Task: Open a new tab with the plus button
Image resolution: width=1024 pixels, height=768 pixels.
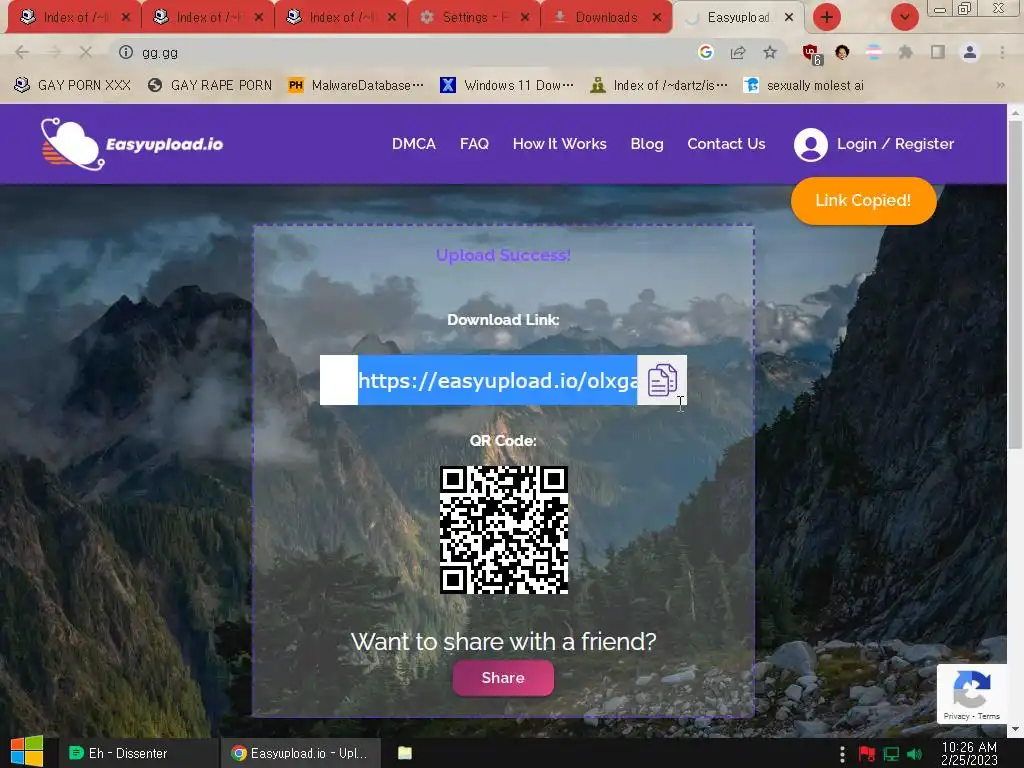Action: [827, 17]
